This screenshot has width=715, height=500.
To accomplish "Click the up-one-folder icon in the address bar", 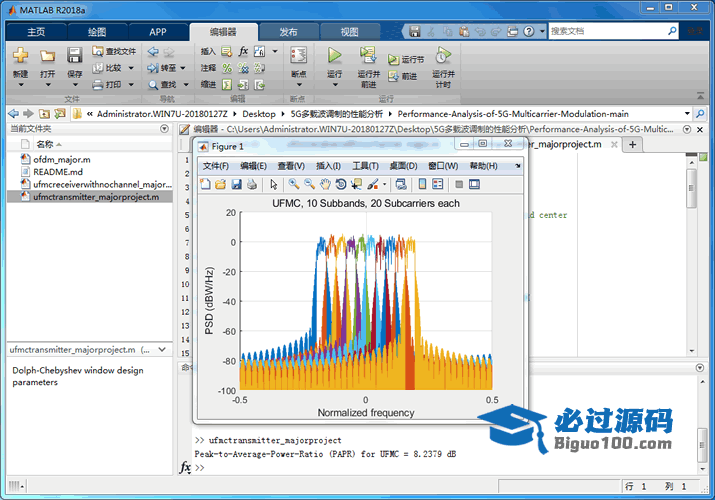I will pos(44,114).
